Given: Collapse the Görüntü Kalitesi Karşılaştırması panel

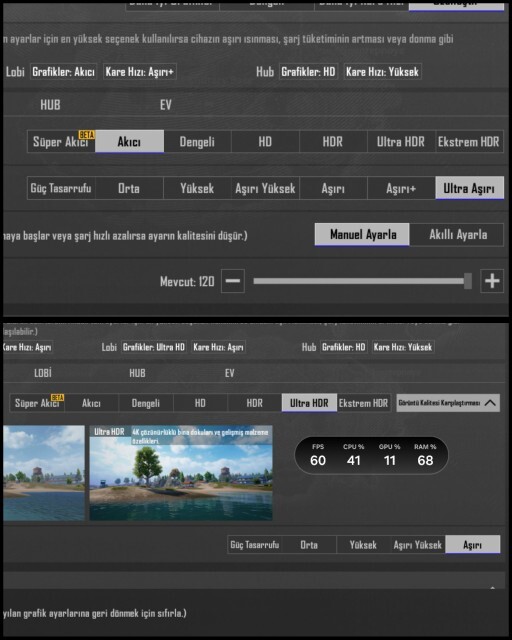Looking at the screenshot, I should click(x=448, y=403).
